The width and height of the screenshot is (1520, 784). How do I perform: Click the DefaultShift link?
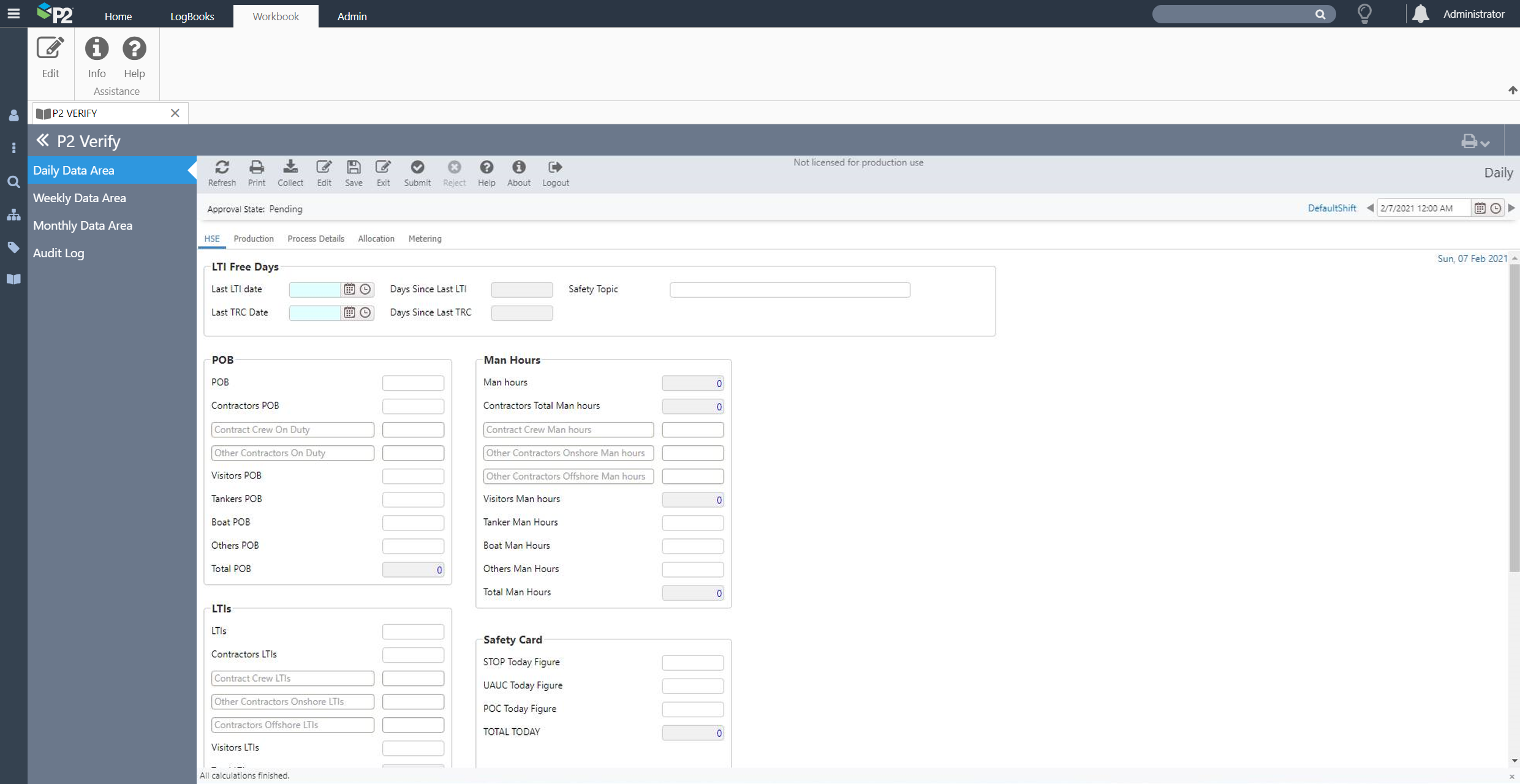coord(1331,208)
